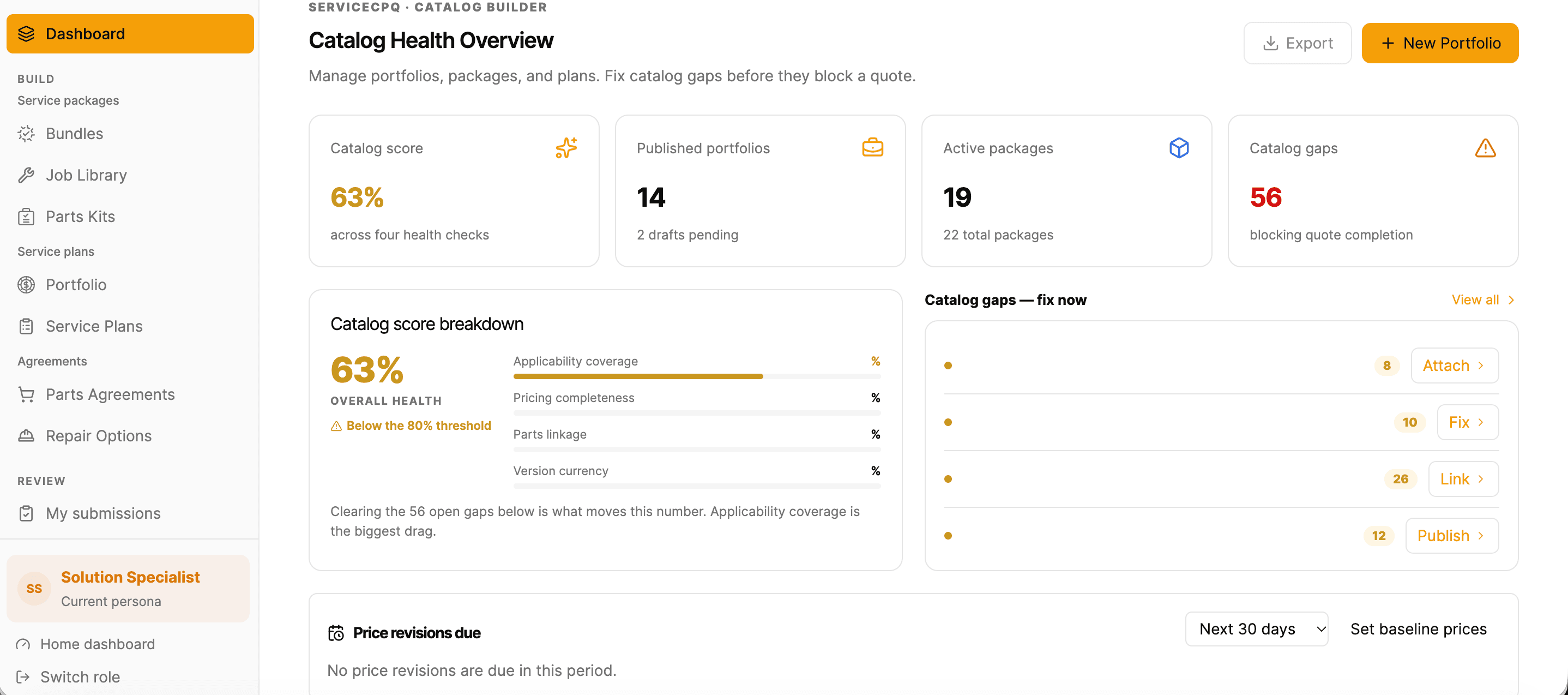
Task: Click the sparkle icon on Catalog score card
Action: 566,148
